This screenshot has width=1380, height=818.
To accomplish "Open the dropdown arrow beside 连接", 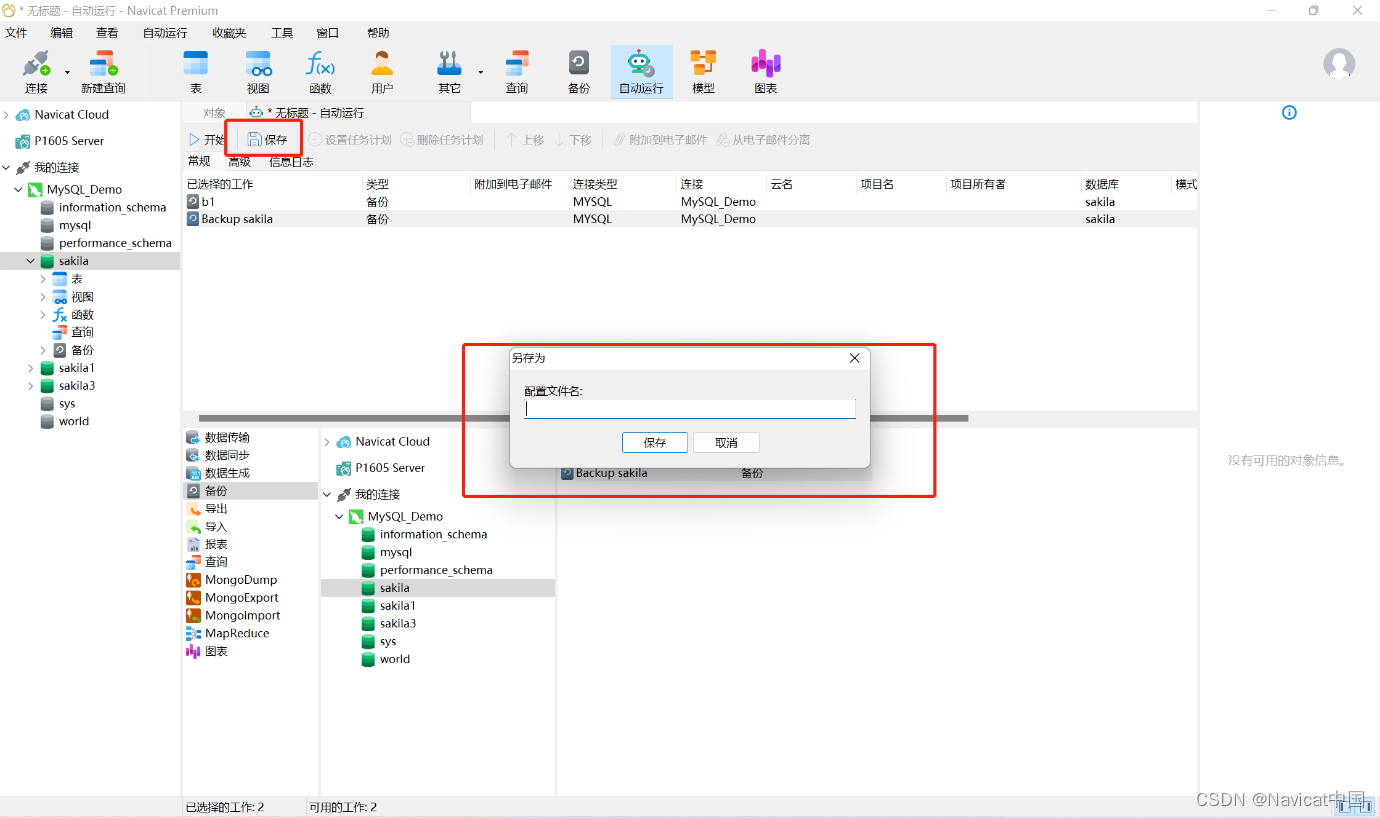I will point(67,72).
